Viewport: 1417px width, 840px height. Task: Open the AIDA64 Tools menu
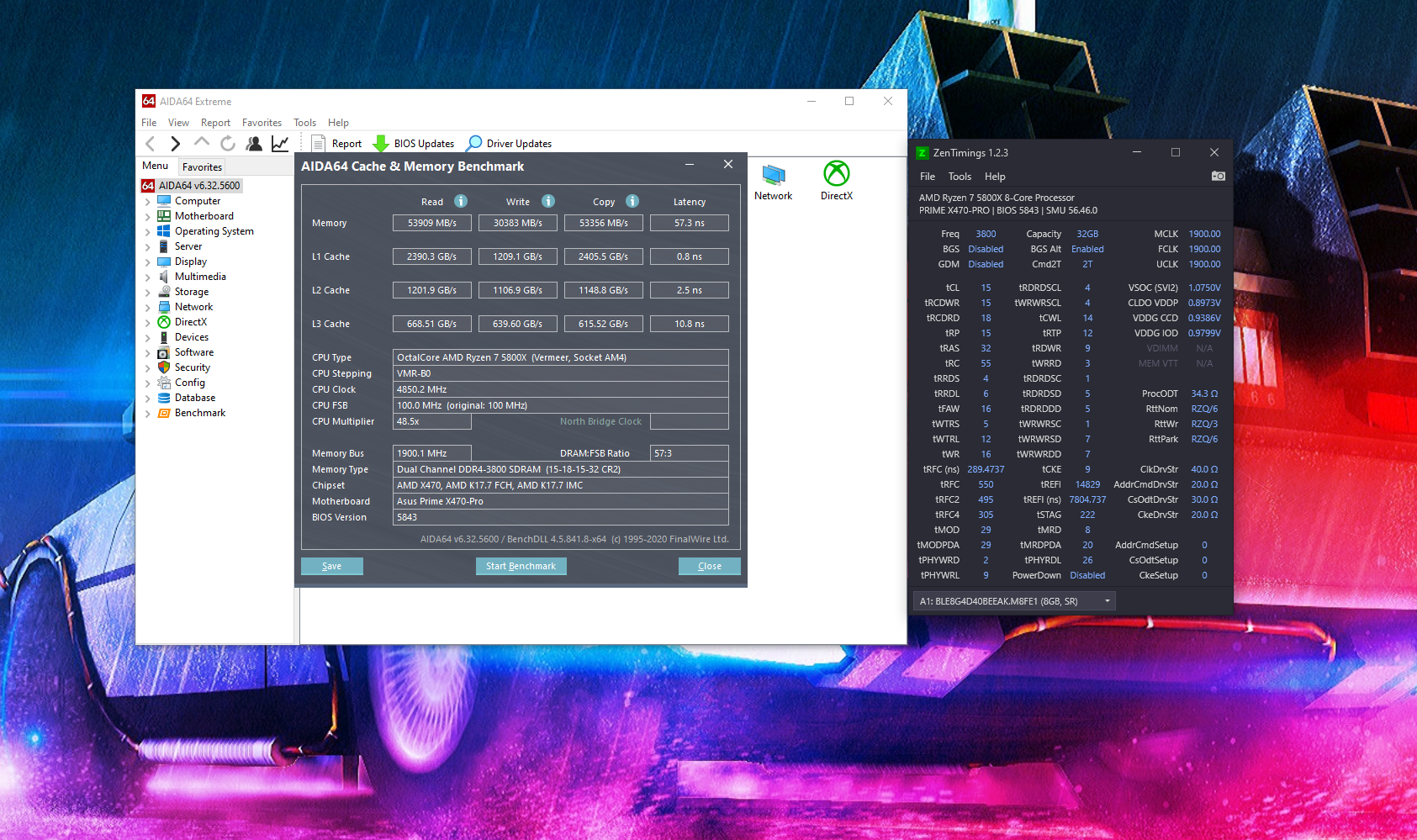pyautogui.click(x=305, y=123)
